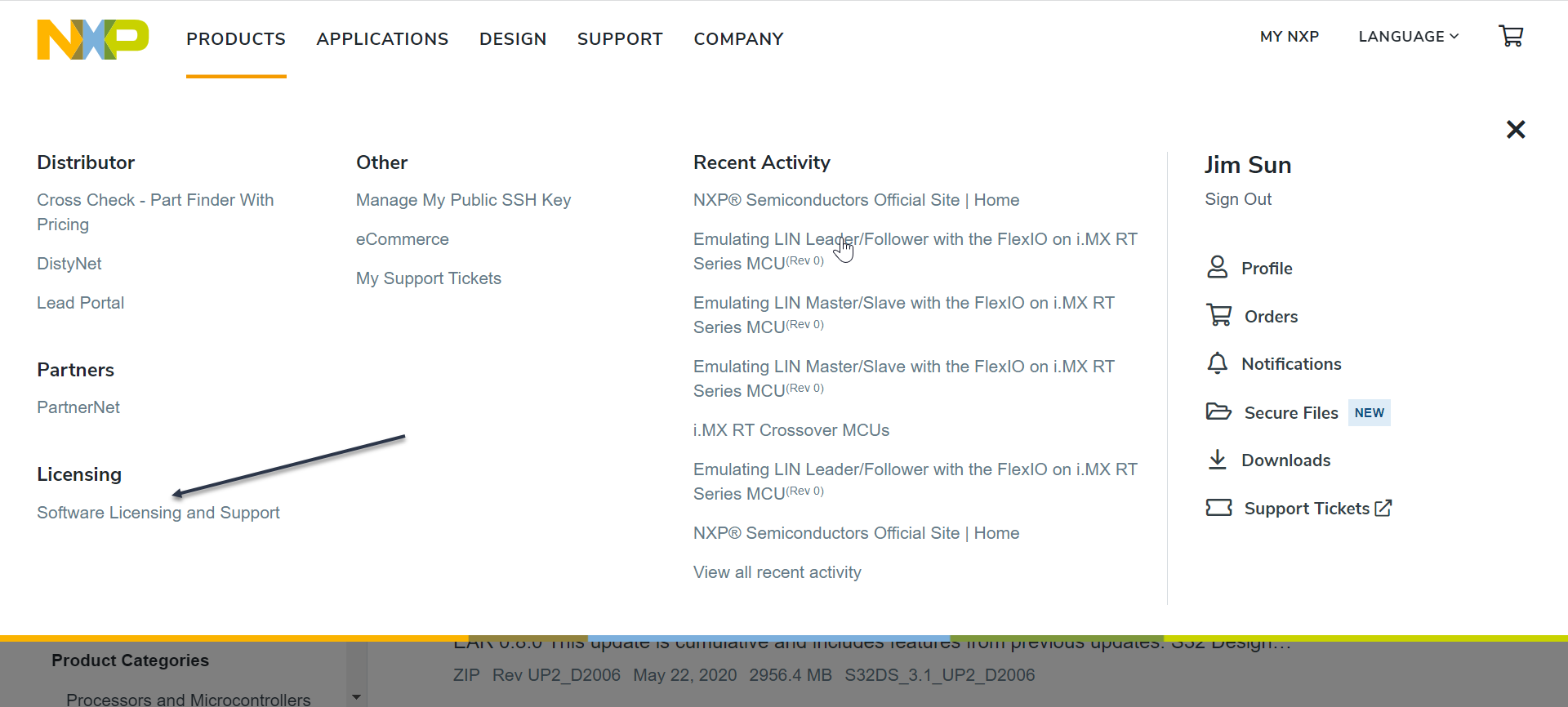The height and width of the screenshot is (707, 1568).
Task: Open the Downloads text link
Action: (1286, 460)
